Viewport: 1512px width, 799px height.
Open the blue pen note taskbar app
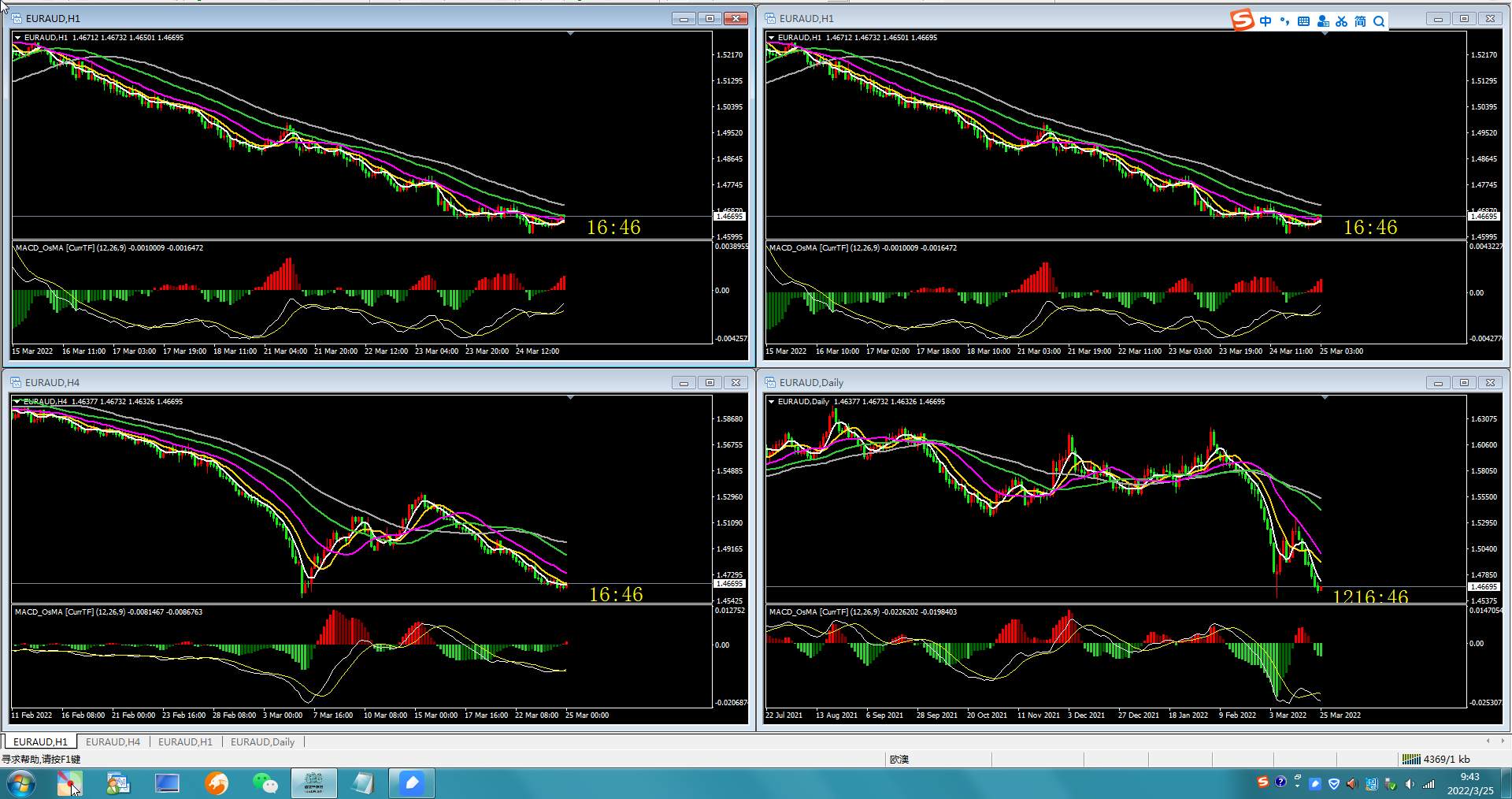tap(411, 783)
